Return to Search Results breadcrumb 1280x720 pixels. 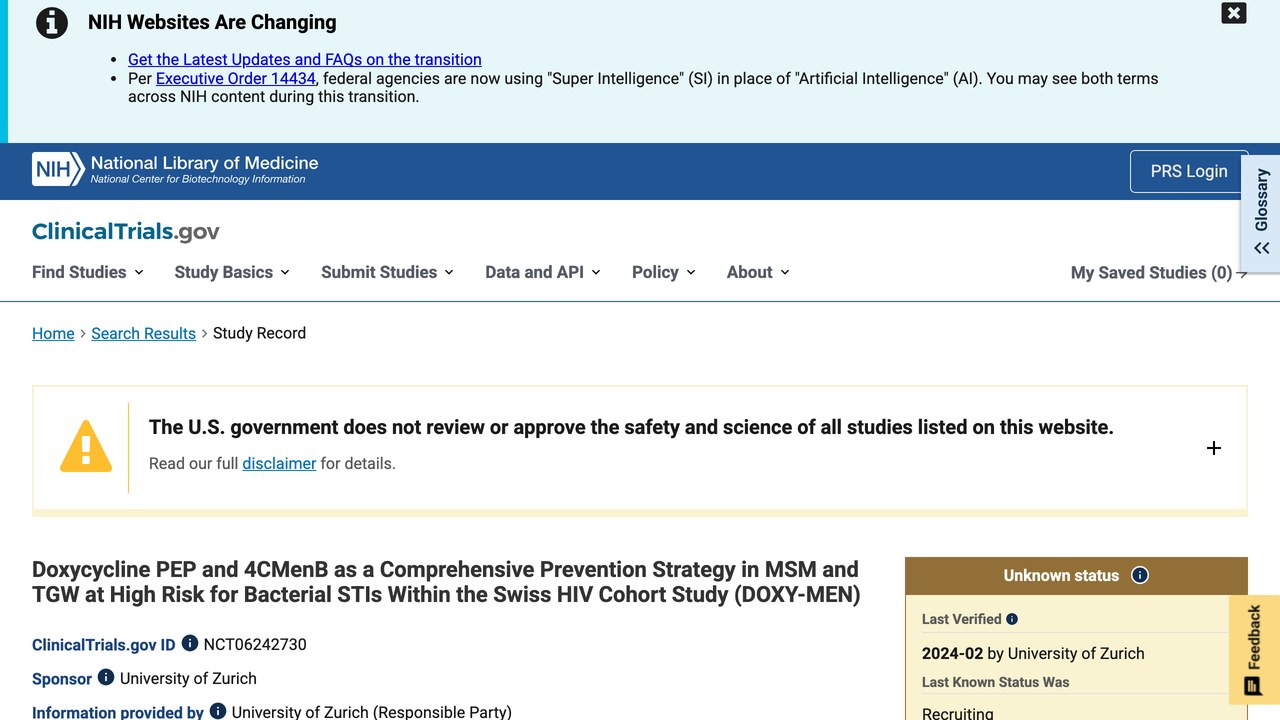(x=144, y=333)
